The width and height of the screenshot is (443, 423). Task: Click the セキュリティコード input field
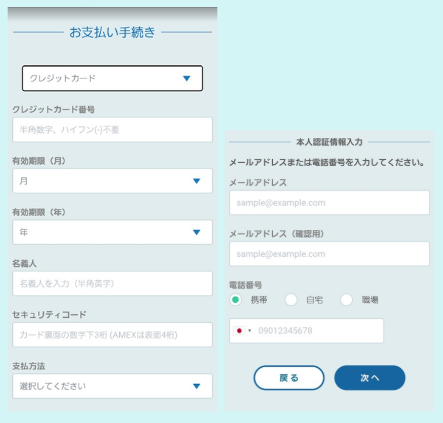[112, 334]
